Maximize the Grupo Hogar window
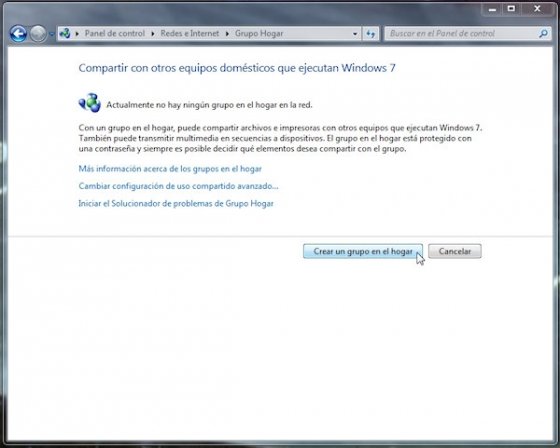Viewport: 560px width, 448px height. [511, 9]
